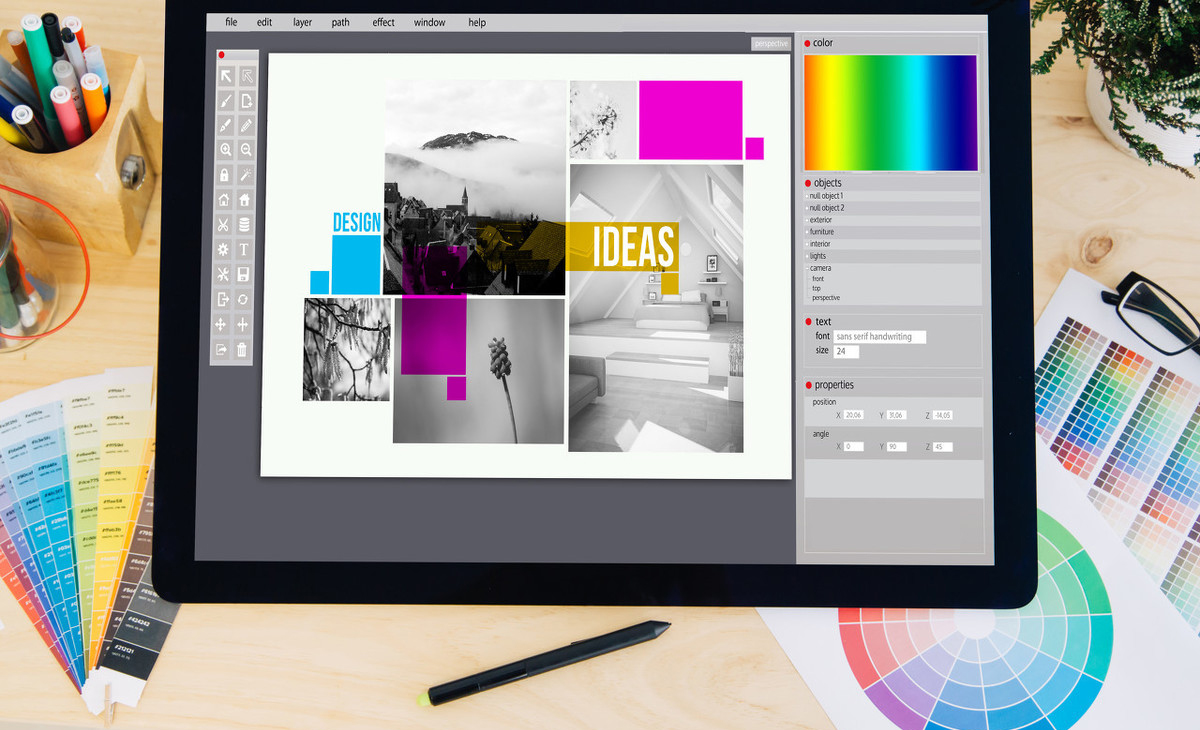The image size is (1200, 730).
Task: Select the magic wand tool
Action: [246, 175]
